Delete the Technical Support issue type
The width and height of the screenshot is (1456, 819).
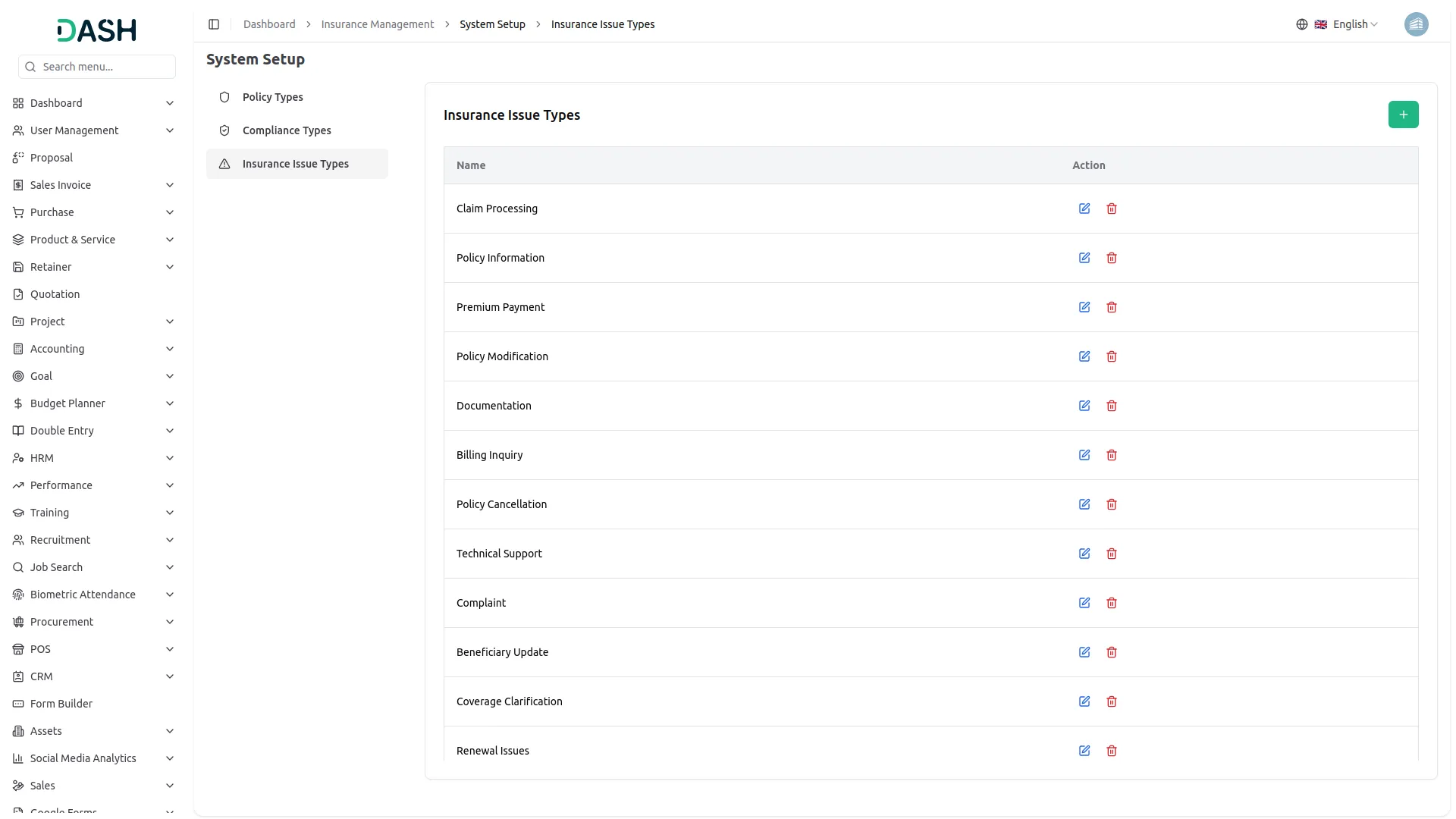tap(1112, 554)
